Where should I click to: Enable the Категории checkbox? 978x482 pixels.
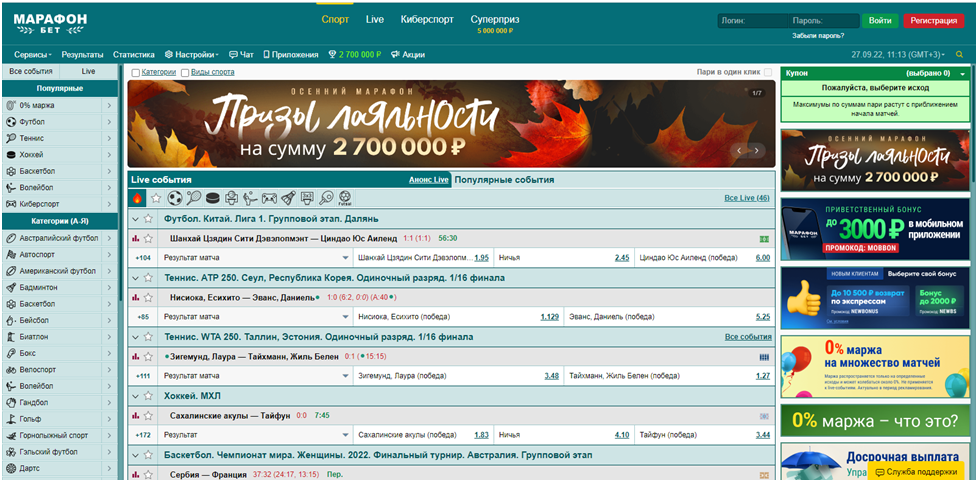click(136, 72)
